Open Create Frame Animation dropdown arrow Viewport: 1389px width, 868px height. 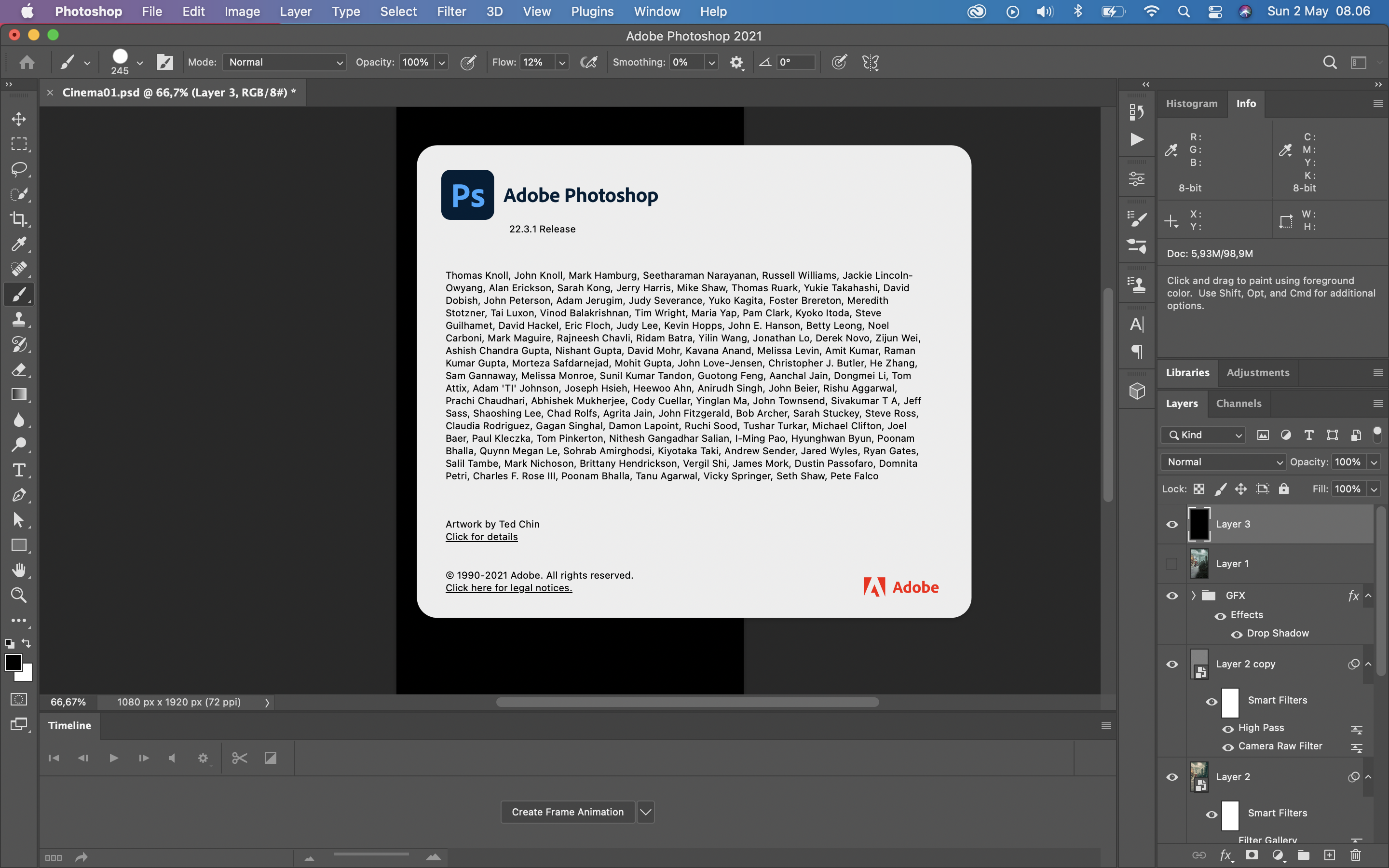coord(646,812)
